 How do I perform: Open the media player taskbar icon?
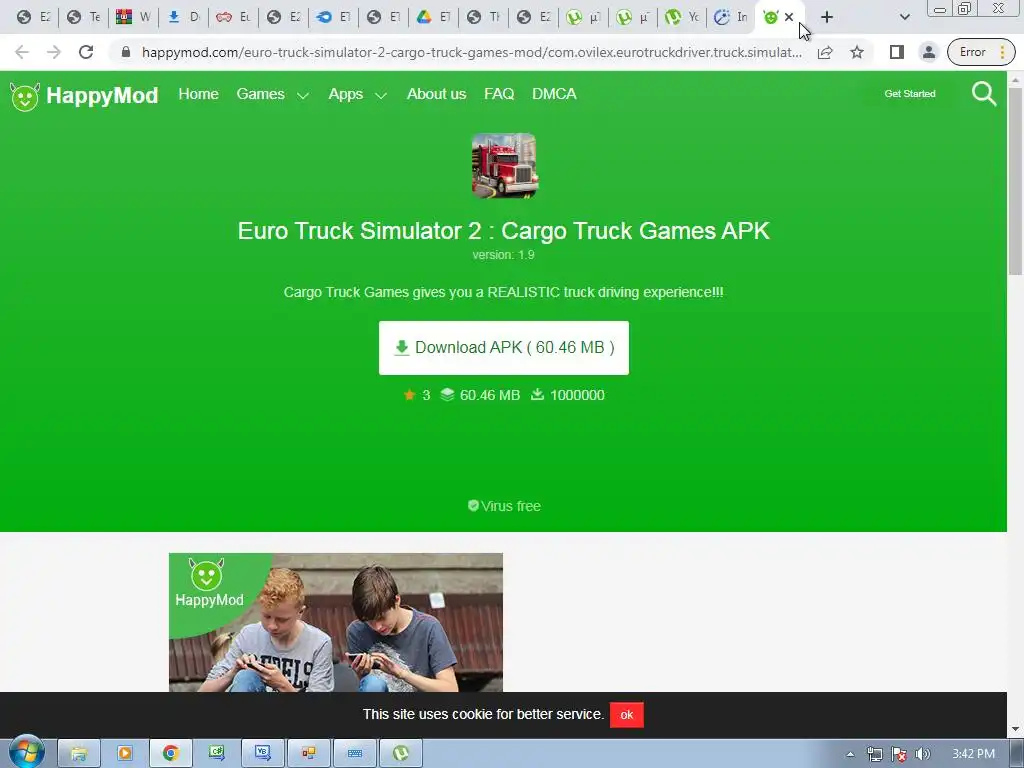[125, 754]
